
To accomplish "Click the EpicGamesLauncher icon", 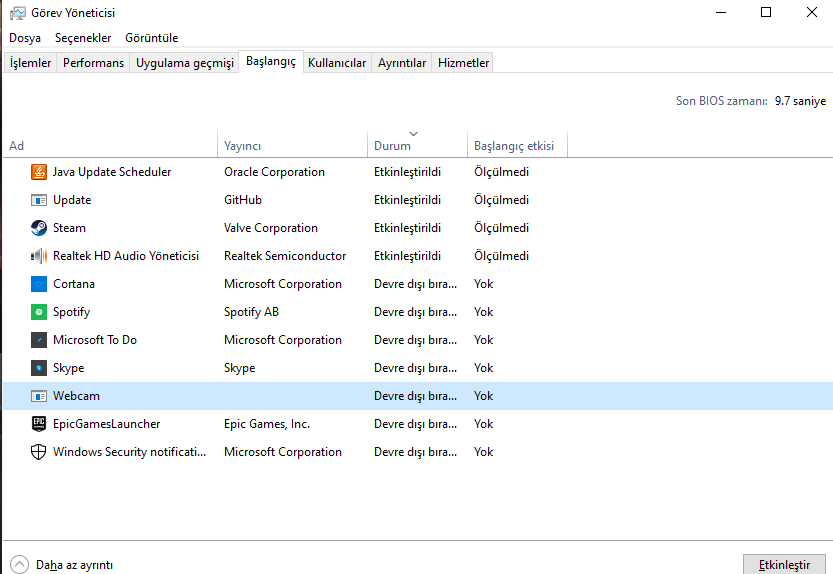I will [x=39, y=424].
